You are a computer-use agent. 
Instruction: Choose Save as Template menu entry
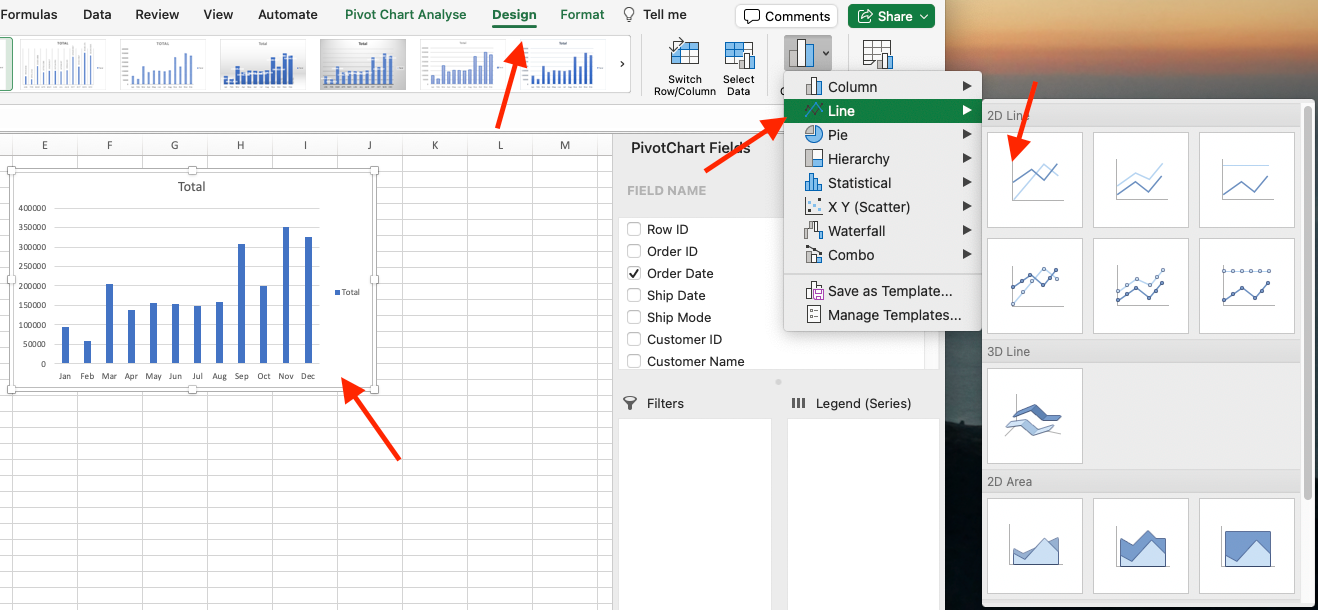coord(883,291)
